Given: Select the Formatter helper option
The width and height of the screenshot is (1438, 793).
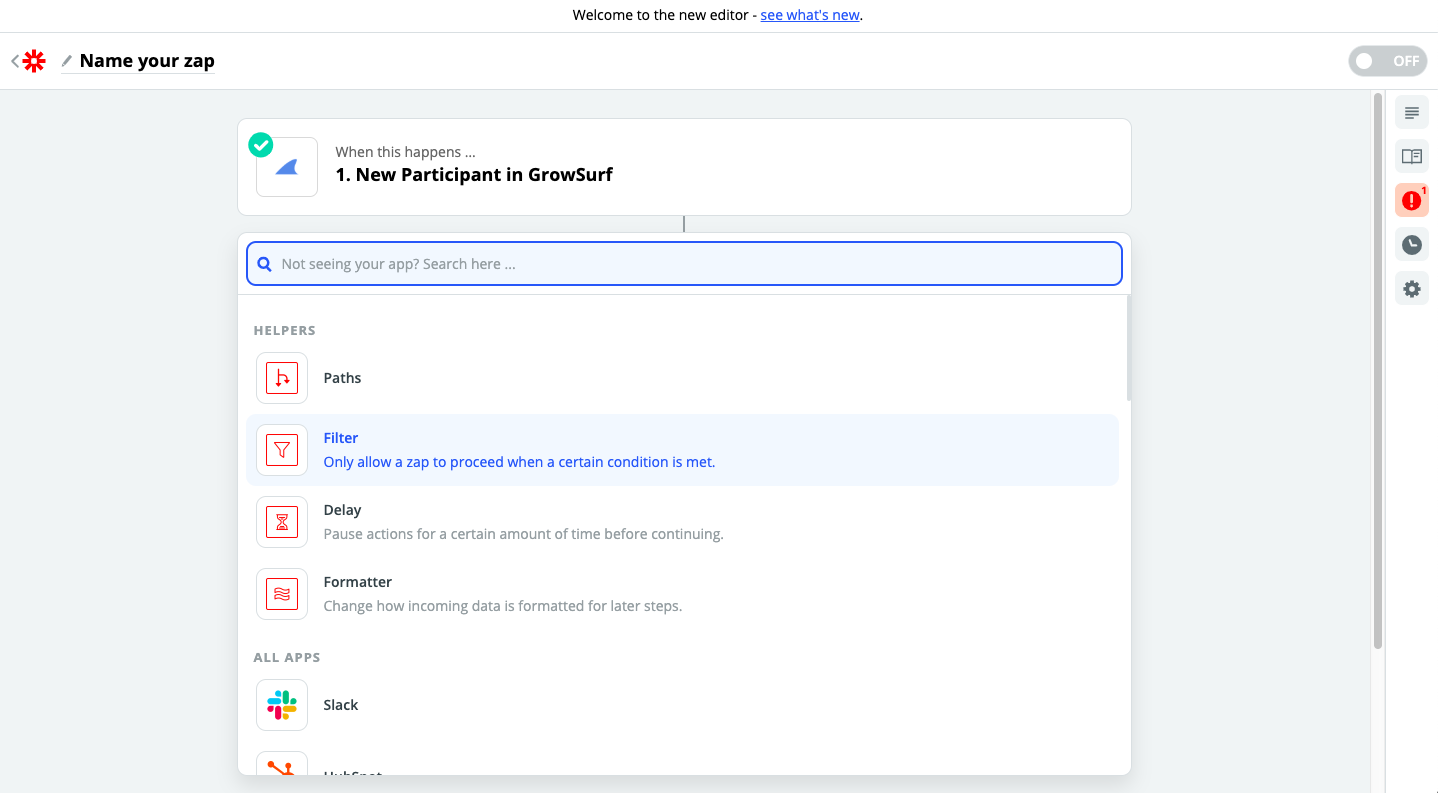Looking at the screenshot, I should pyautogui.click(x=682, y=594).
